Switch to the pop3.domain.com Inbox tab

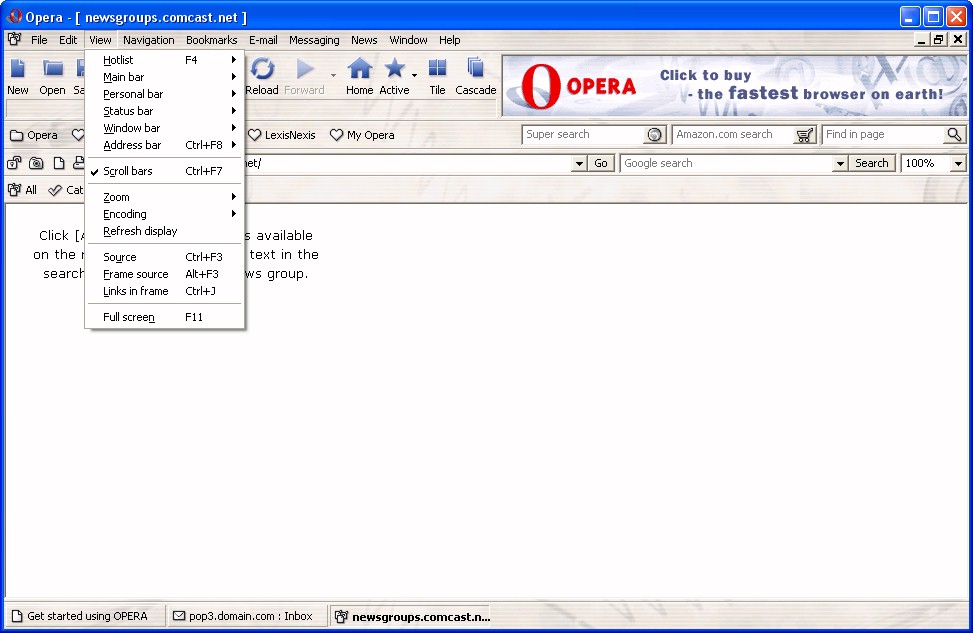[x=243, y=616]
